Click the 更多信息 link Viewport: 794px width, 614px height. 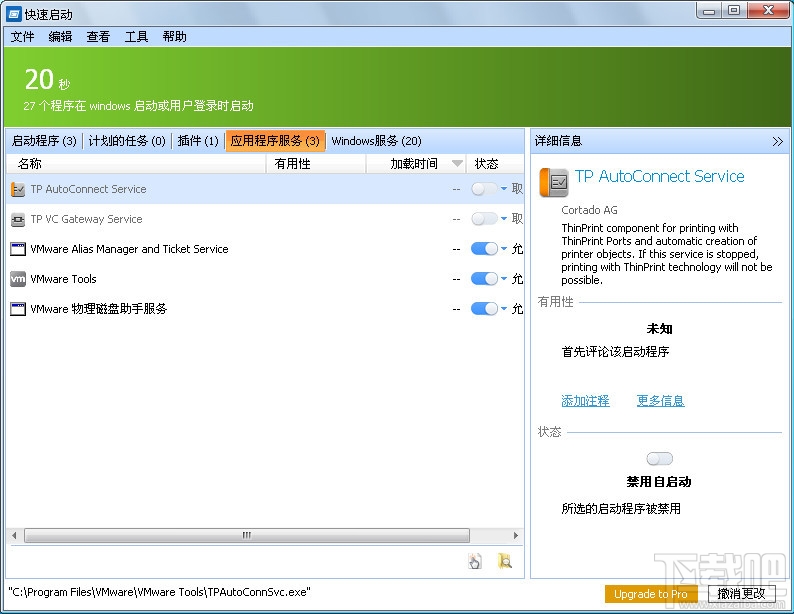pos(660,401)
